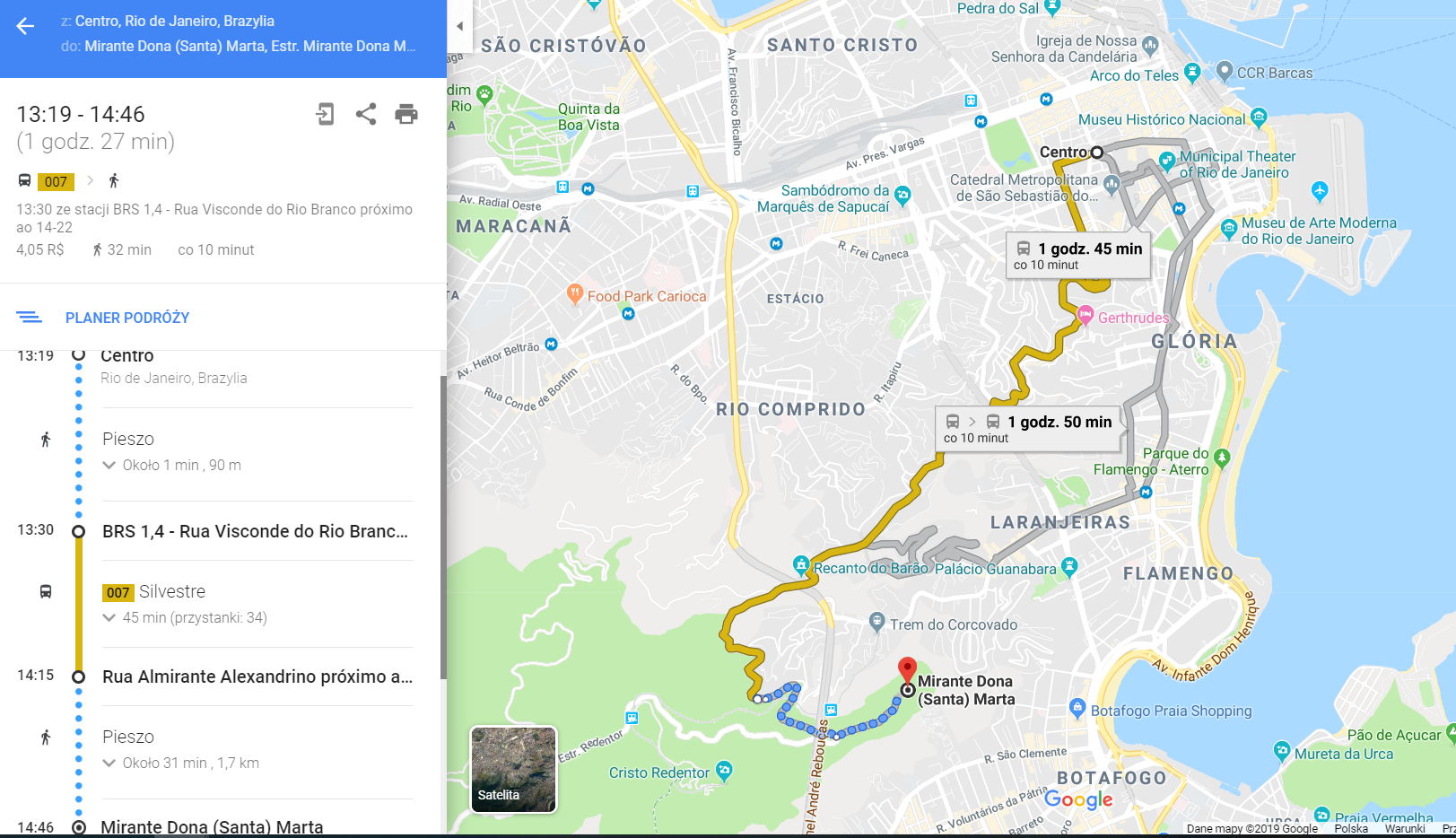This screenshot has width=1456, height=838.
Task: Click the red destination pin Mirante Dona Marta
Action: (907, 670)
